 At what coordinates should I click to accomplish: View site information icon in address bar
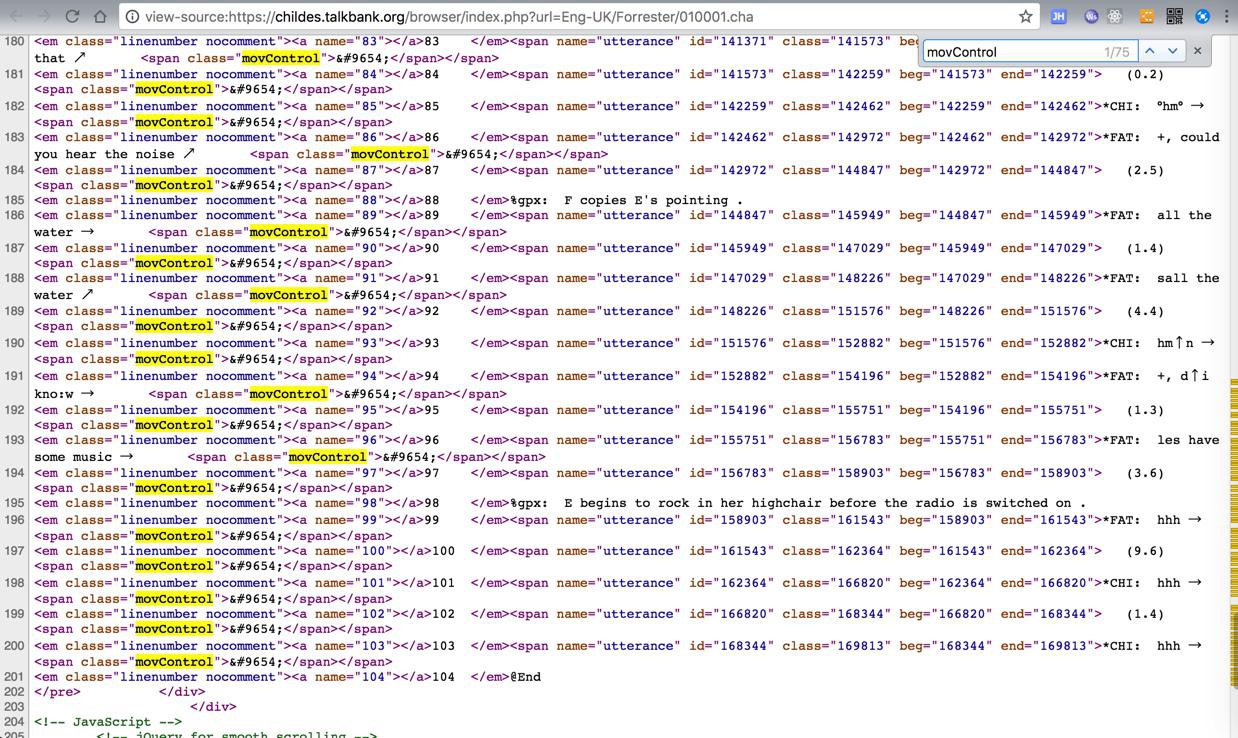point(131,17)
